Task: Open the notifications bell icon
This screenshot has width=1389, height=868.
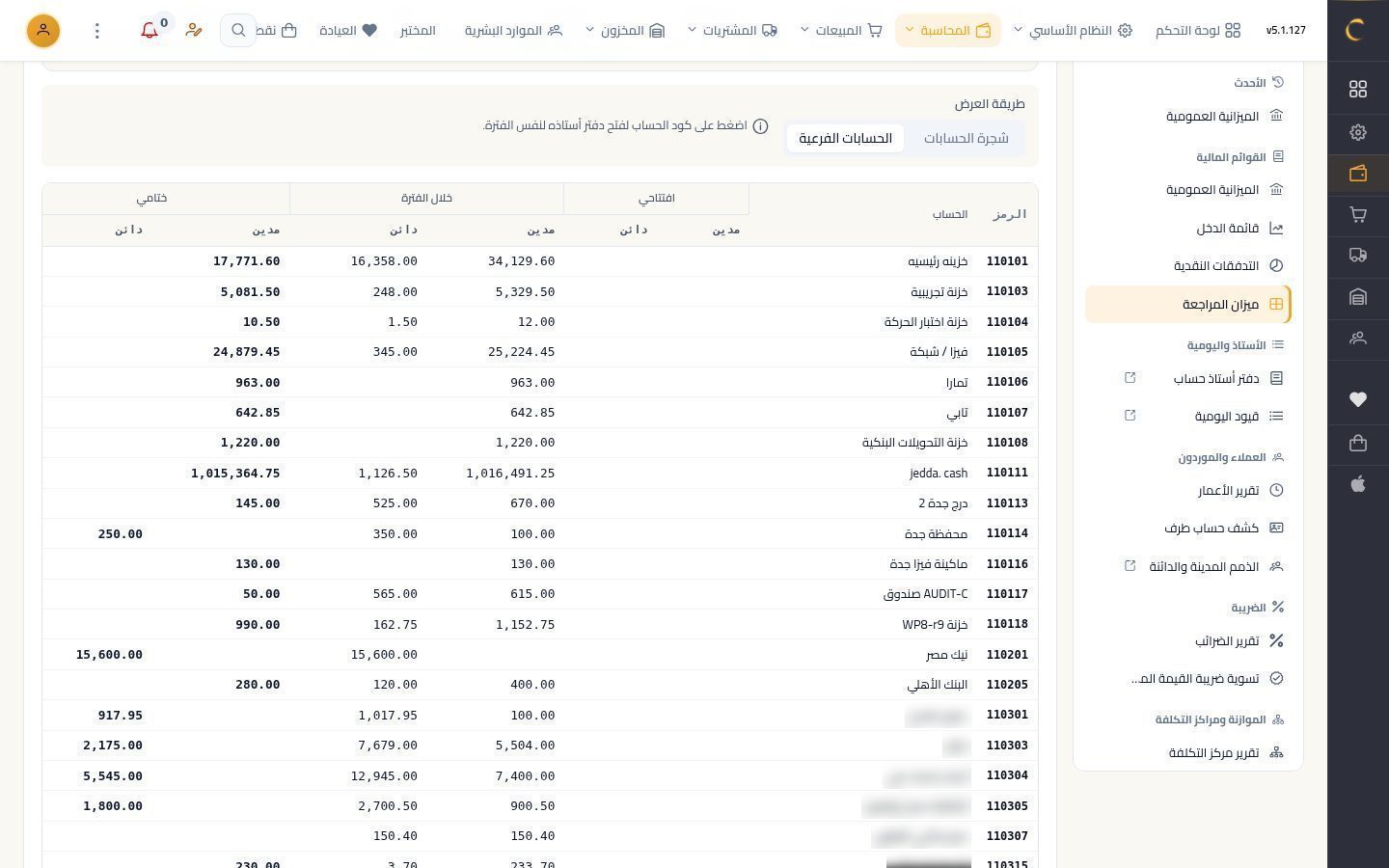Action: click(x=150, y=31)
